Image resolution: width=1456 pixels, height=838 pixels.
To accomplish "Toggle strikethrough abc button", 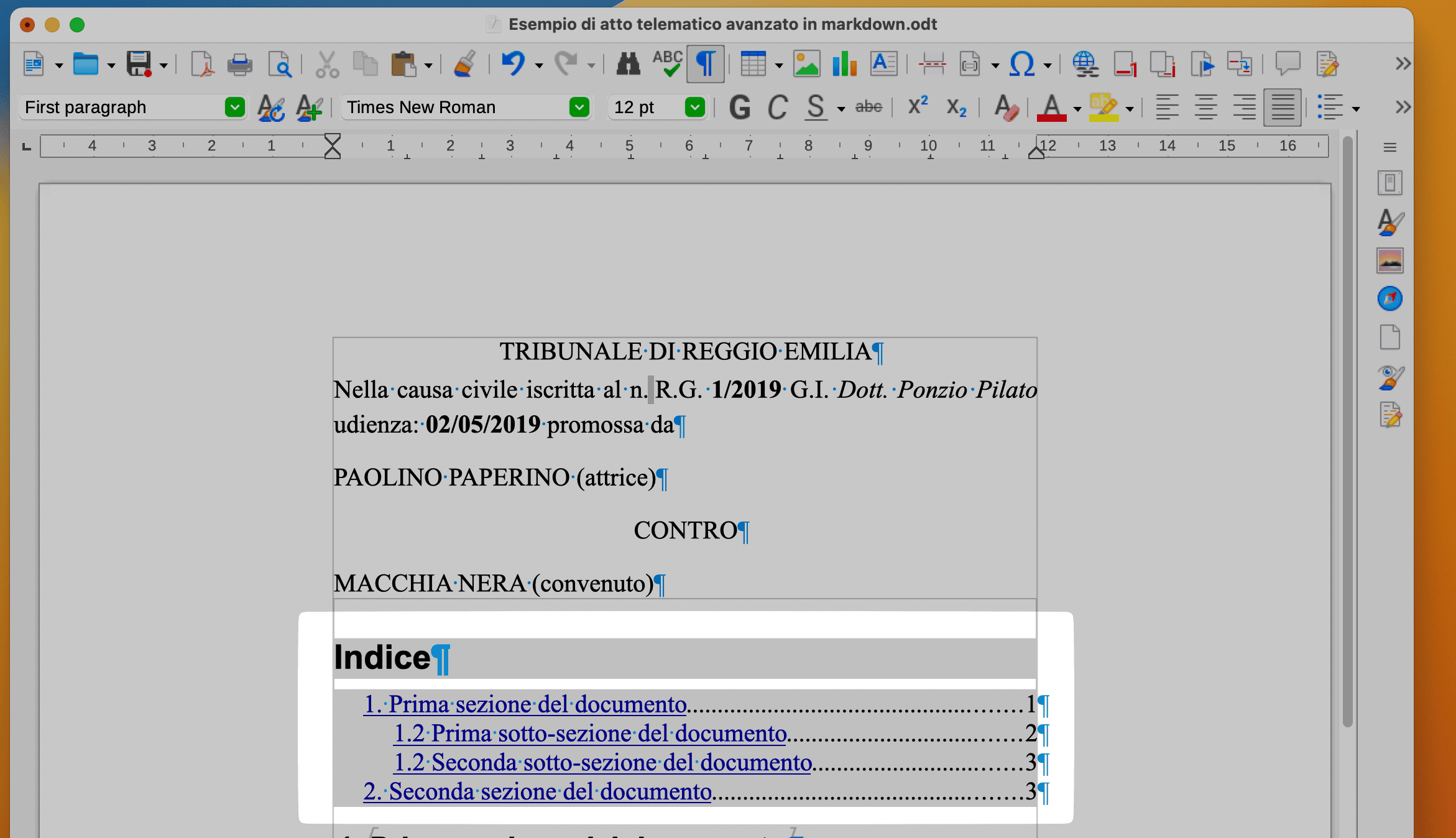I will click(x=869, y=108).
